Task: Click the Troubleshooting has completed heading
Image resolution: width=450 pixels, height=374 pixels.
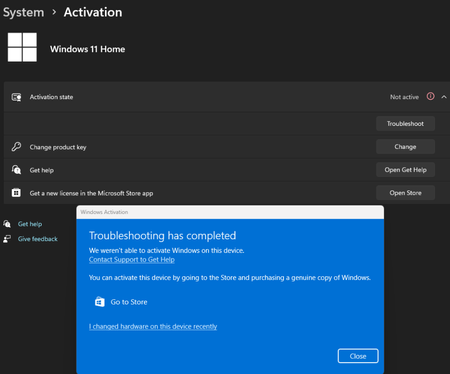Action: 162,236
